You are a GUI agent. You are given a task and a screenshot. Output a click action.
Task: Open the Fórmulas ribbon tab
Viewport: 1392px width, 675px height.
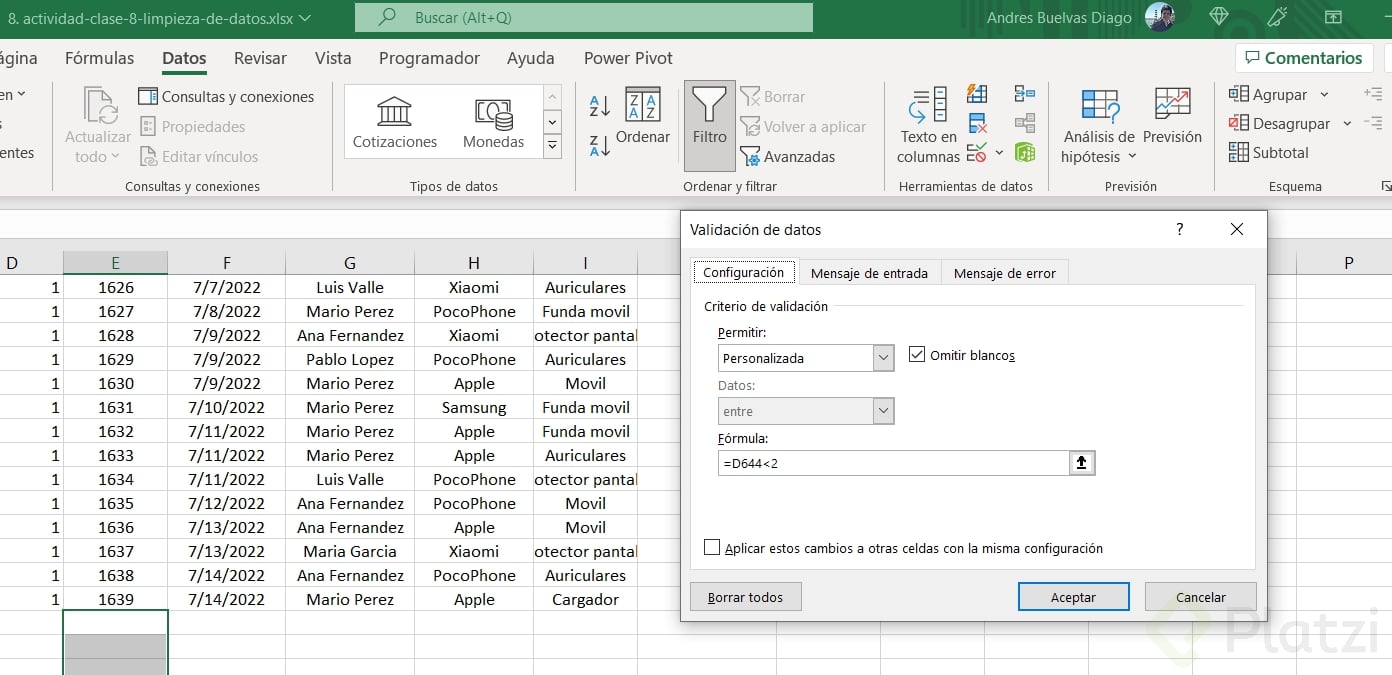(x=99, y=58)
